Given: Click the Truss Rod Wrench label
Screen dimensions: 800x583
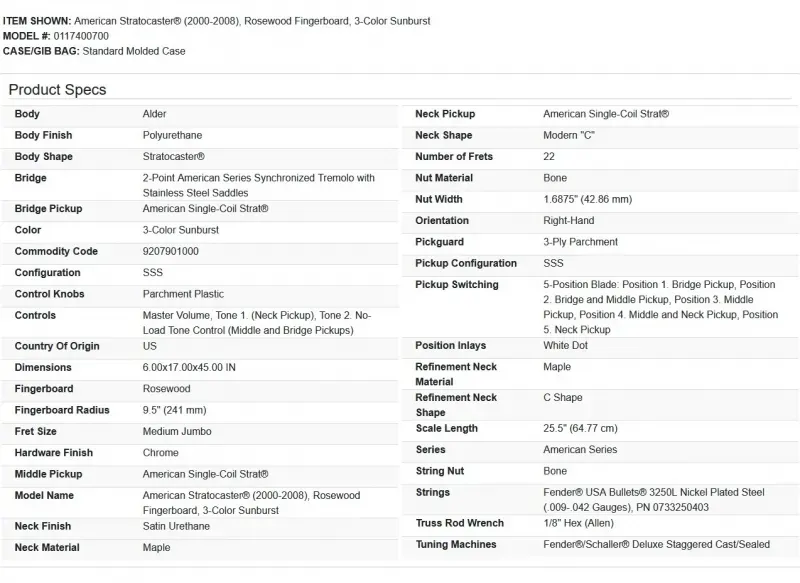Looking at the screenshot, I should pyautogui.click(x=459, y=523).
